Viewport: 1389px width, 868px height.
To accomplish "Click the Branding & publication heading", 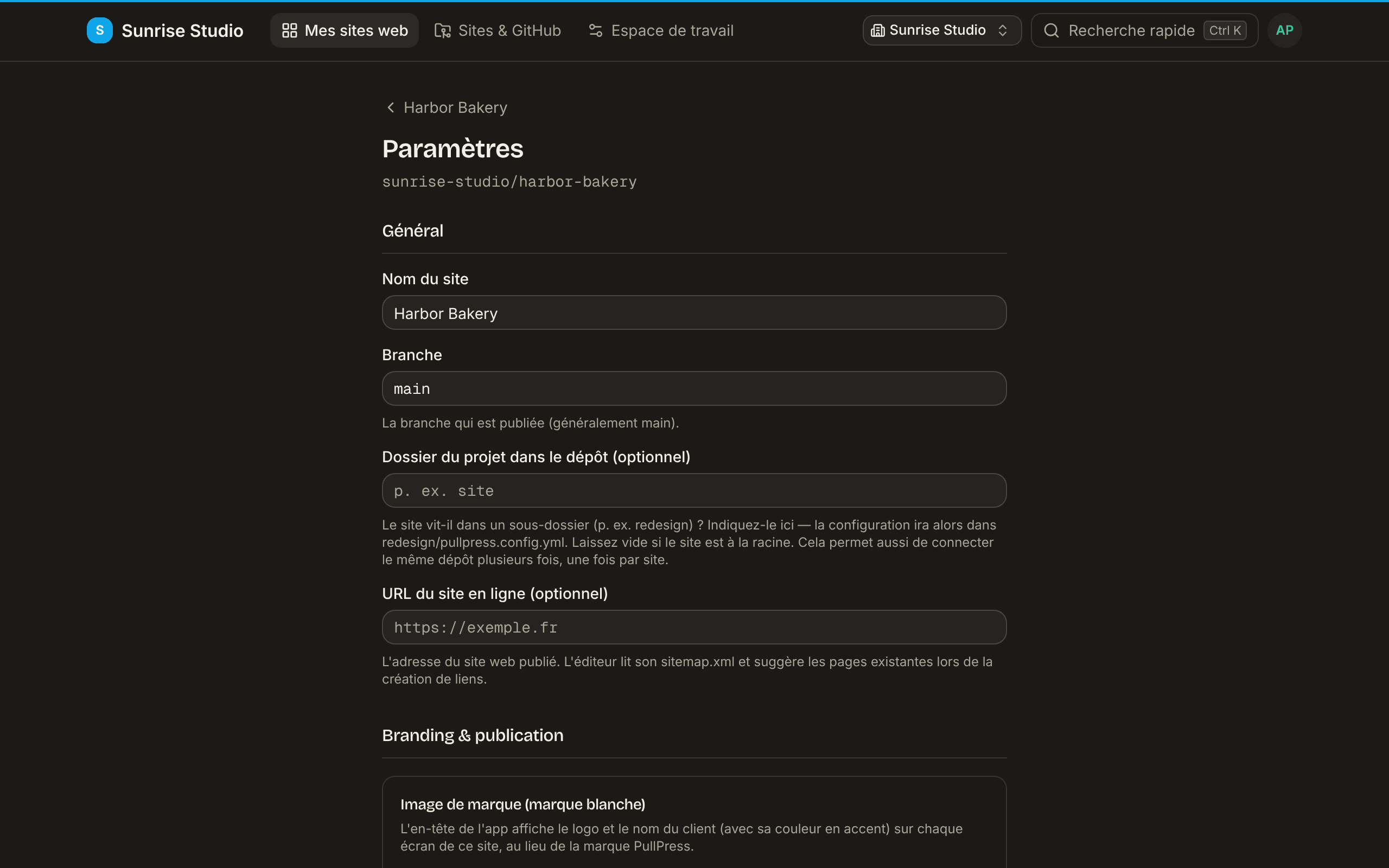I will click(x=473, y=736).
